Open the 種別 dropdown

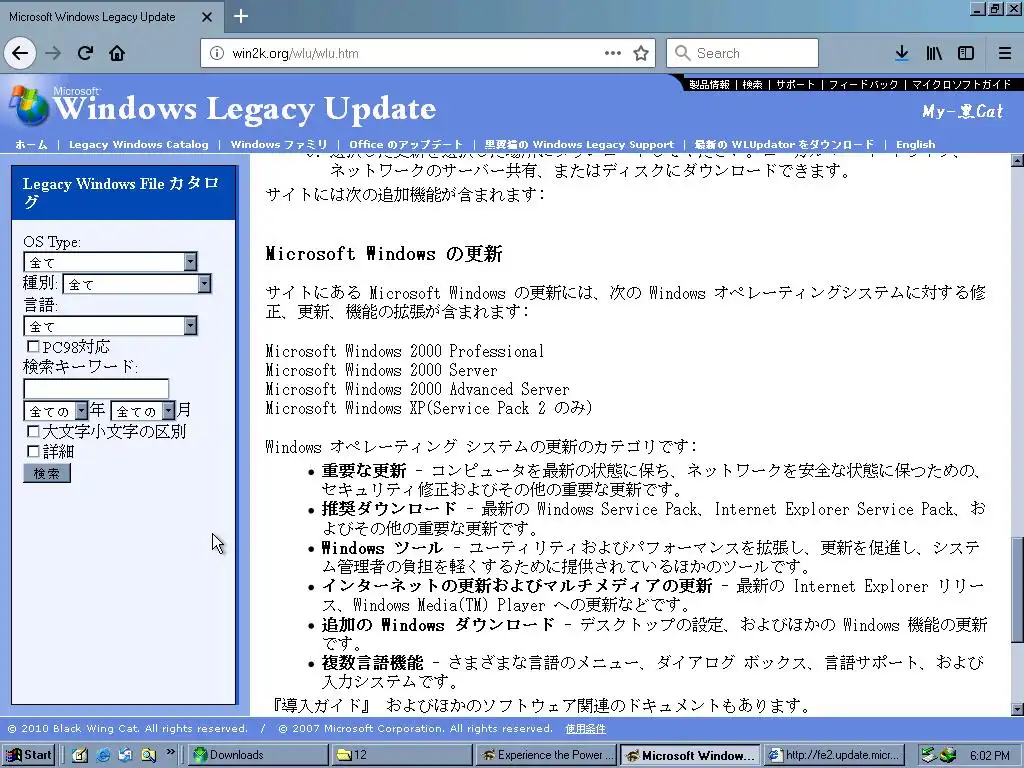[136, 283]
